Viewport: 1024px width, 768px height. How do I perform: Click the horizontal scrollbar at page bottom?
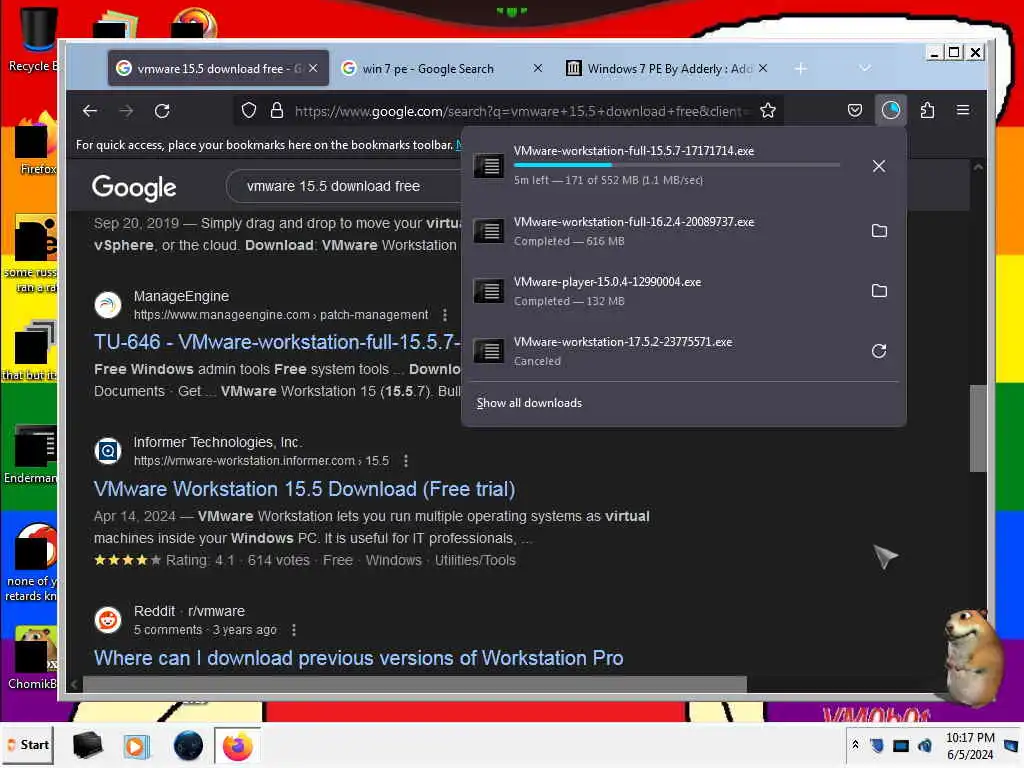414,684
